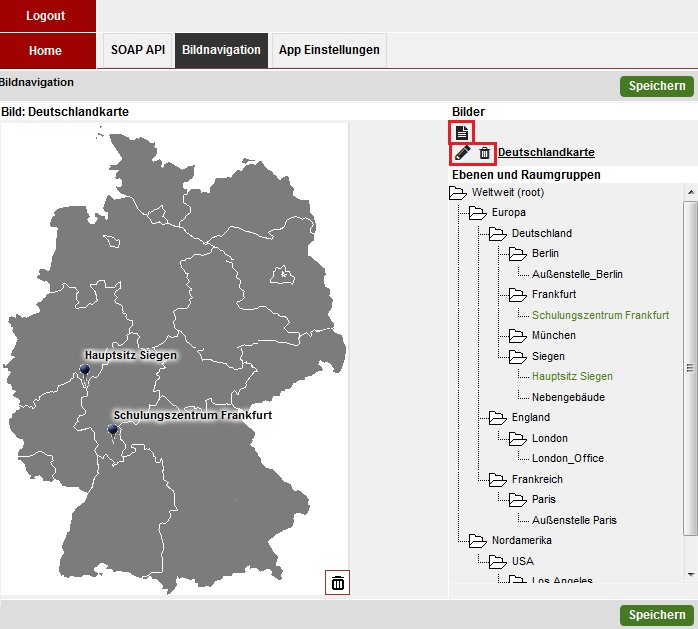
Task: Collapse the England folder icon
Action: [x=498, y=418]
